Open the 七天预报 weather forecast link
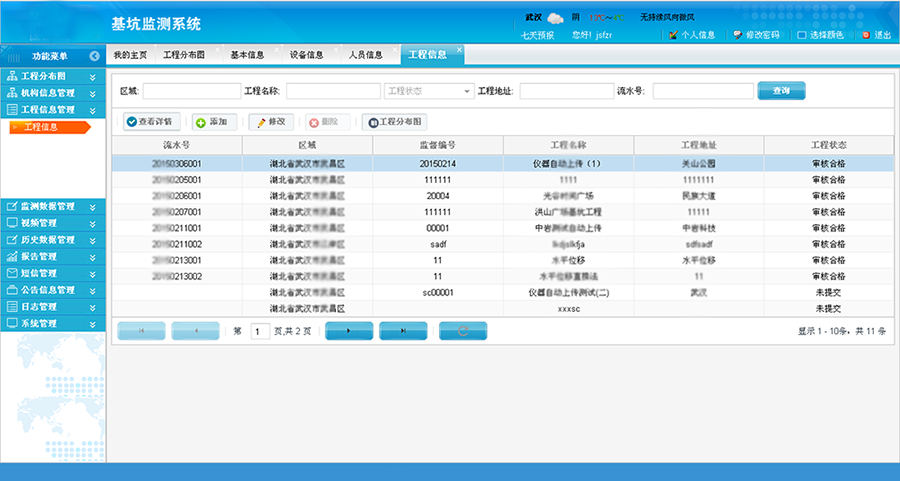This screenshot has width=900, height=481. [538, 35]
